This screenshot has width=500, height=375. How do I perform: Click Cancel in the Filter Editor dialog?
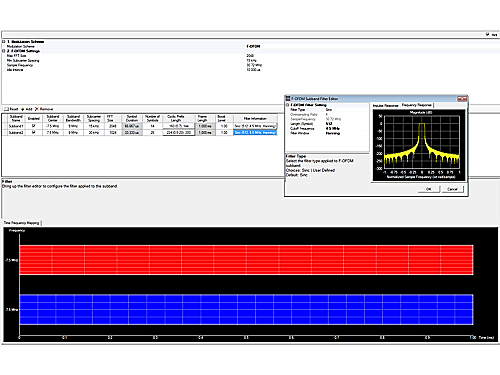click(452, 189)
